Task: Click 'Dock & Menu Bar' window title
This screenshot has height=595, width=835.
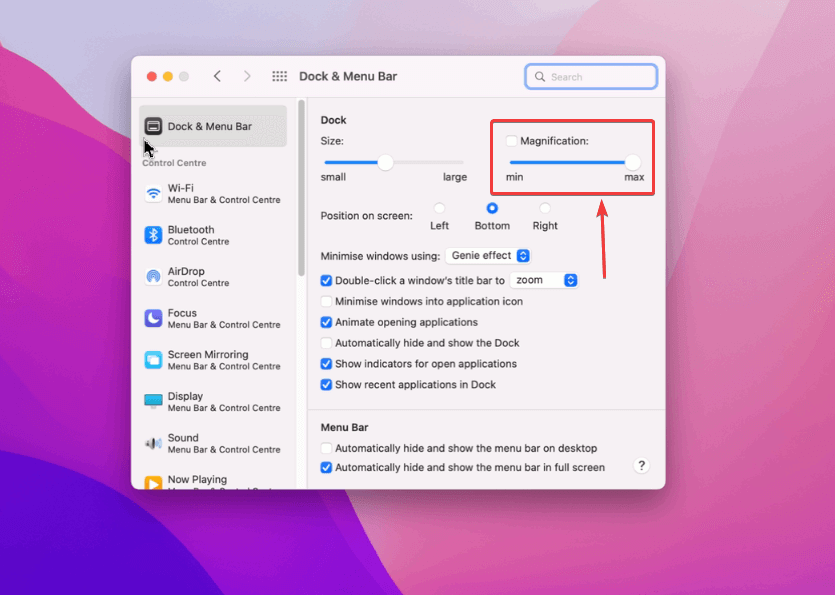Action: (x=348, y=76)
